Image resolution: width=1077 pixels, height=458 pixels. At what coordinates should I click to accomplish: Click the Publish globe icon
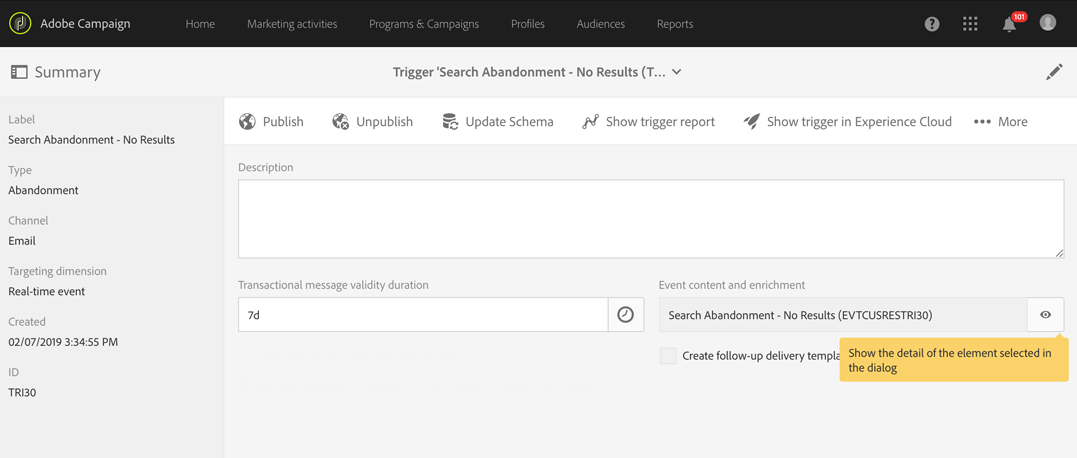coord(247,122)
